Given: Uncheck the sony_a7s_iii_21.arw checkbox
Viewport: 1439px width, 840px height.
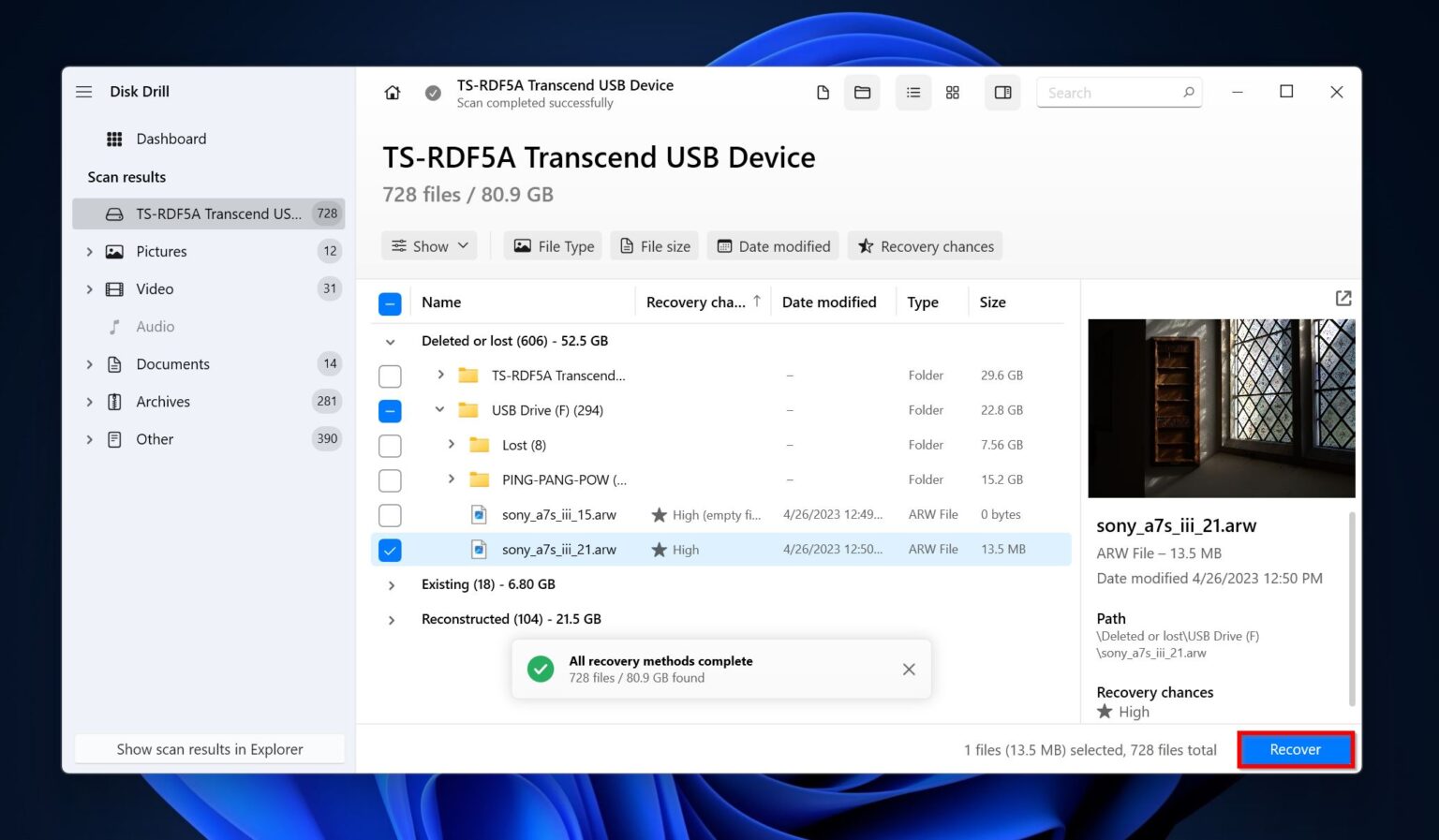Looking at the screenshot, I should pos(390,551).
